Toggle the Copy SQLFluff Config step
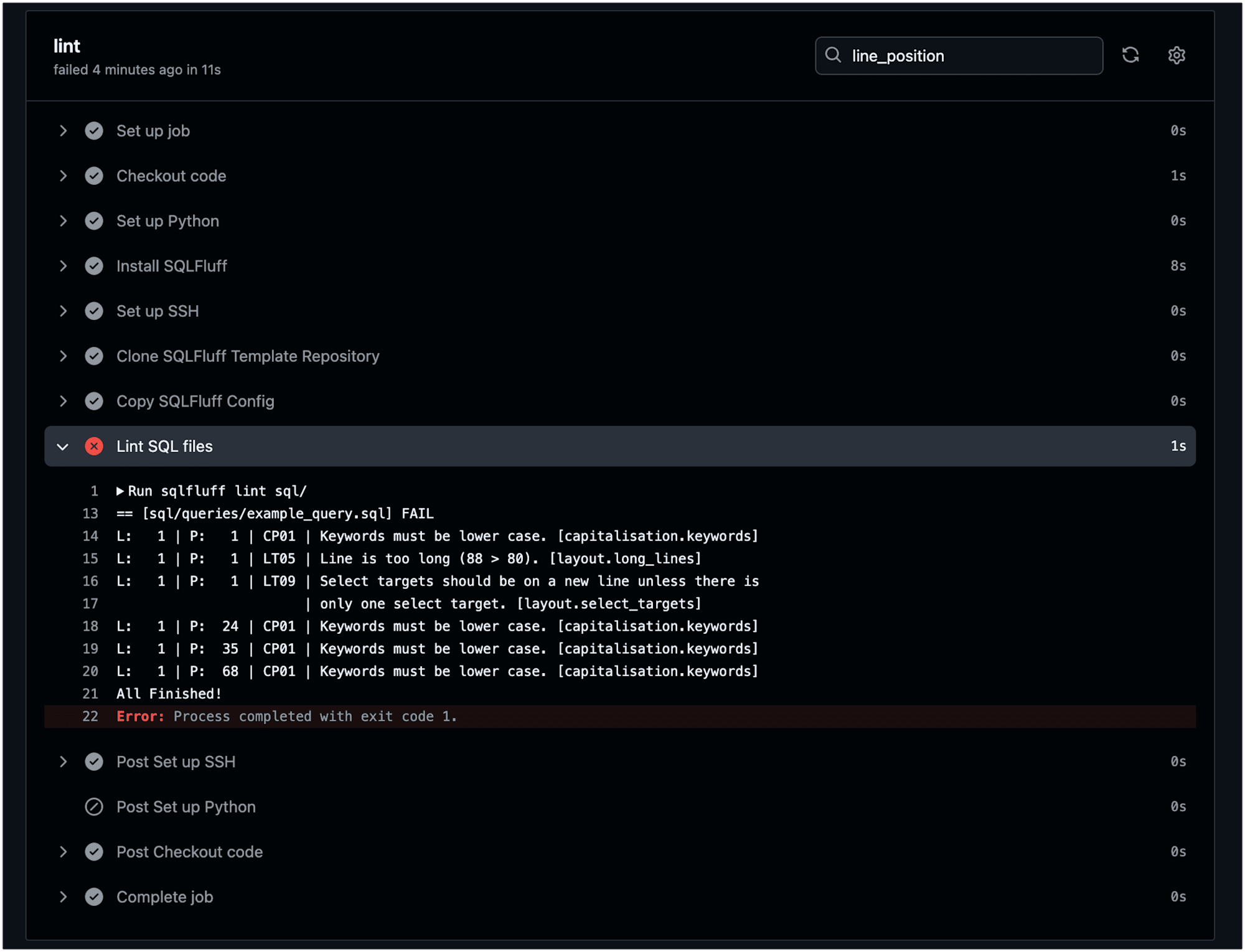Screen dimensions: 1245x952 pos(64,401)
